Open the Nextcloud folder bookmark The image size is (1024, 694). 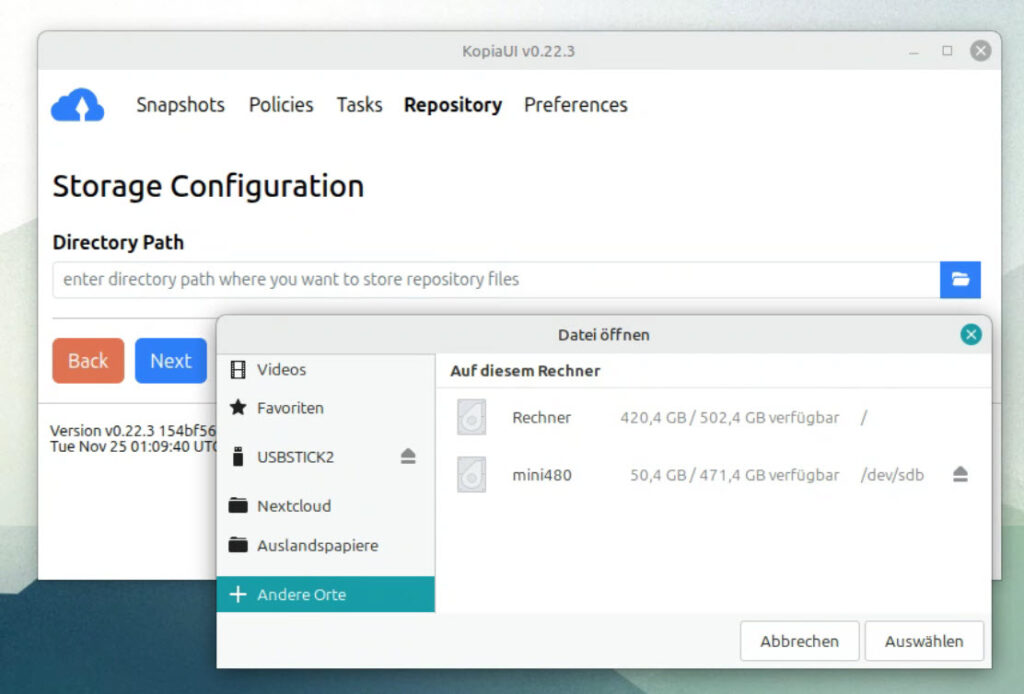(x=293, y=506)
